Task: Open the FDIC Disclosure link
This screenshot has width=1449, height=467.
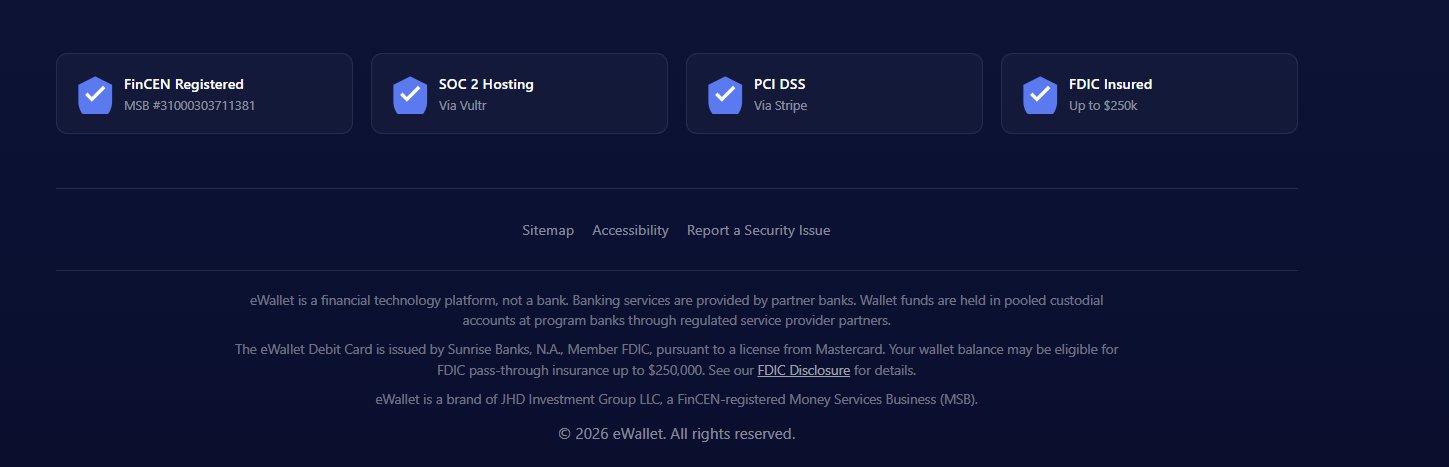Action: [803, 370]
